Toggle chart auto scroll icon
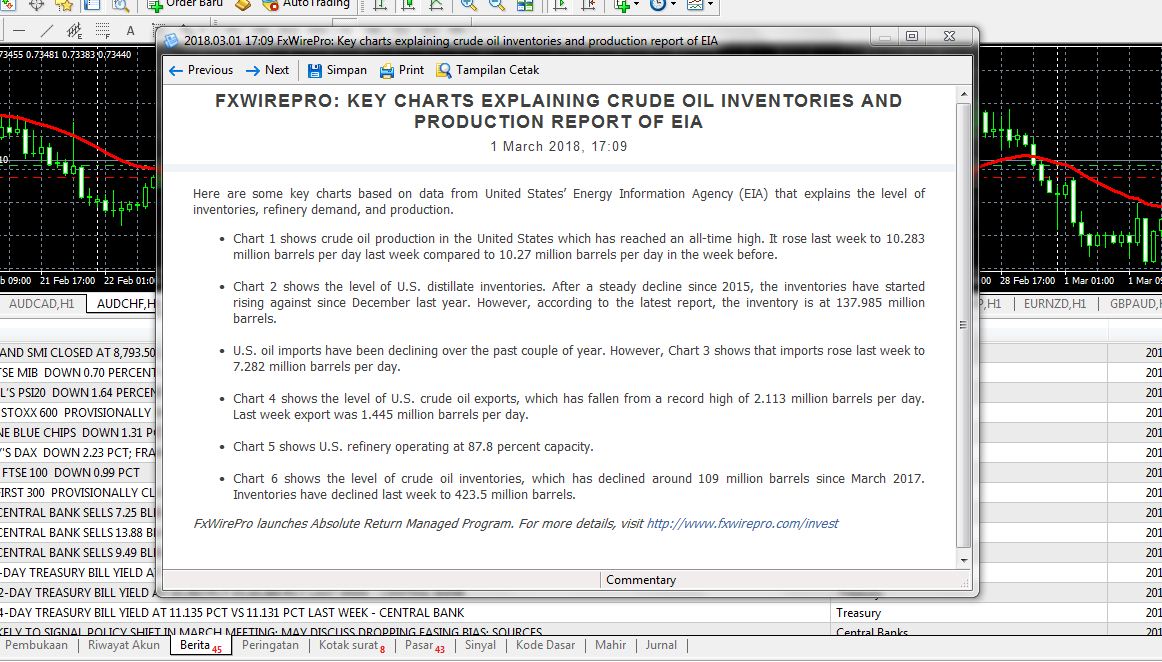 pyautogui.click(x=560, y=4)
